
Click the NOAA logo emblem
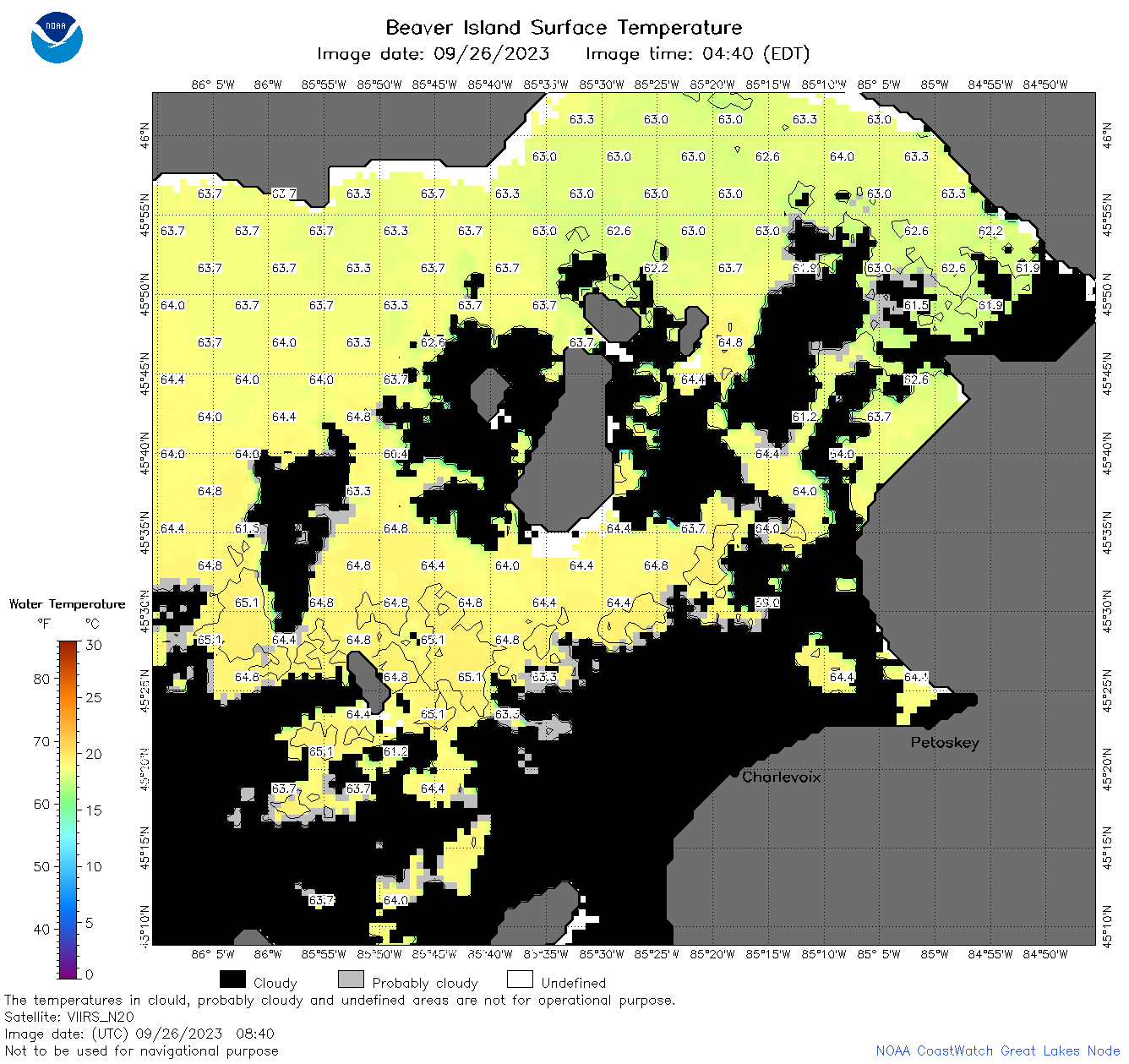point(57,38)
